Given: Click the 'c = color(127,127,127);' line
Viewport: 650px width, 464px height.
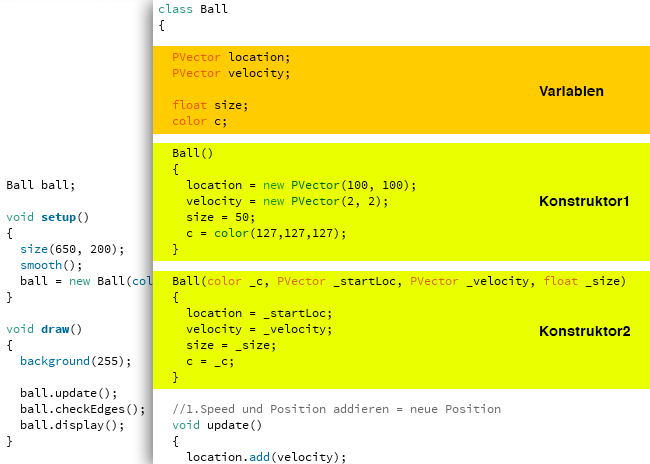Looking at the screenshot, I should pos(266,233).
